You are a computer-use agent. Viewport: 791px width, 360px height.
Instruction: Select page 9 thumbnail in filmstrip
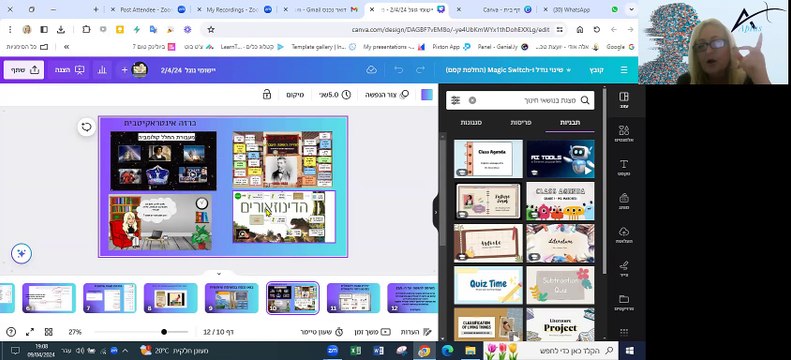tap(232, 298)
